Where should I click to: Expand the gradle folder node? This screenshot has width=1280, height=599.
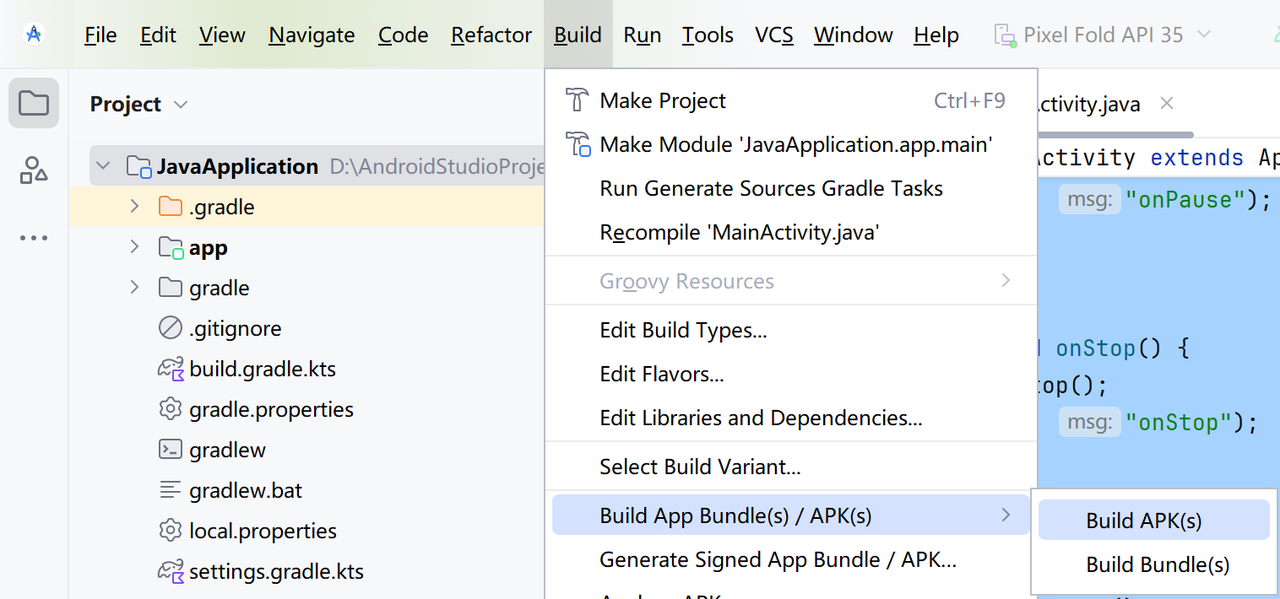(x=135, y=288)
